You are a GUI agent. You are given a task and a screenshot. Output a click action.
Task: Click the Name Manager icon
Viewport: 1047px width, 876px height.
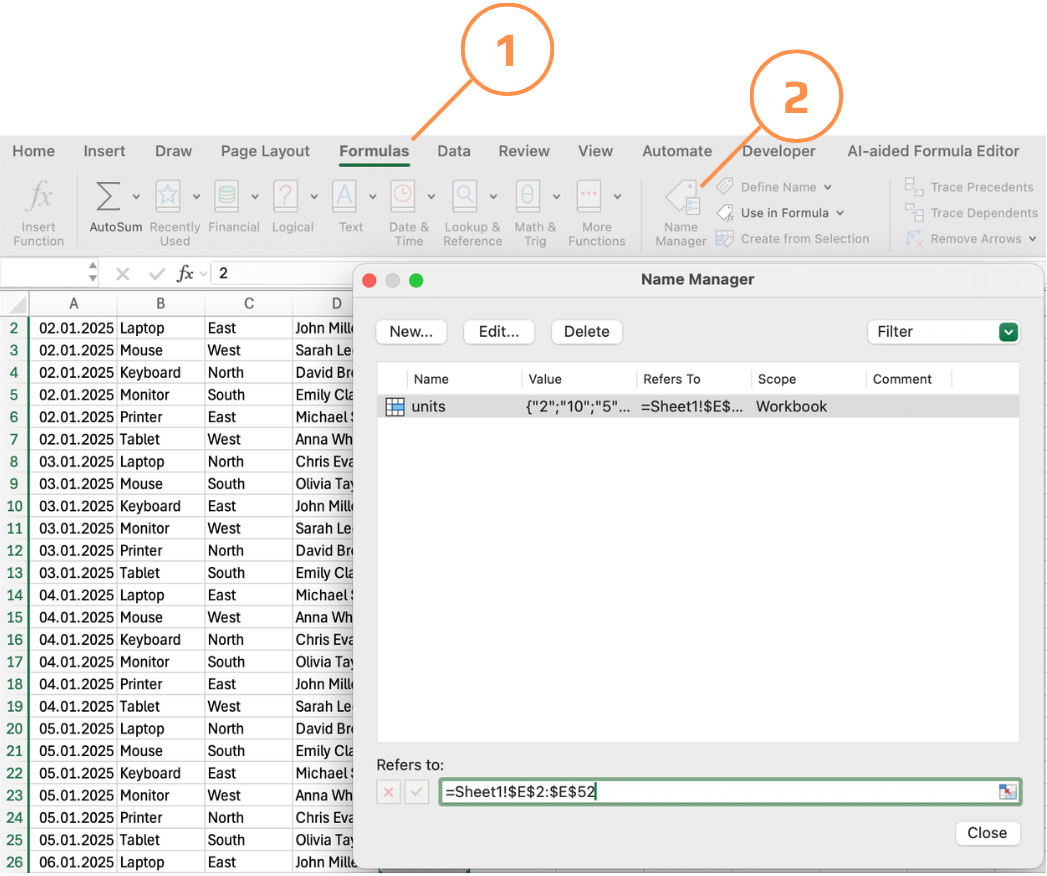point(682,198)
